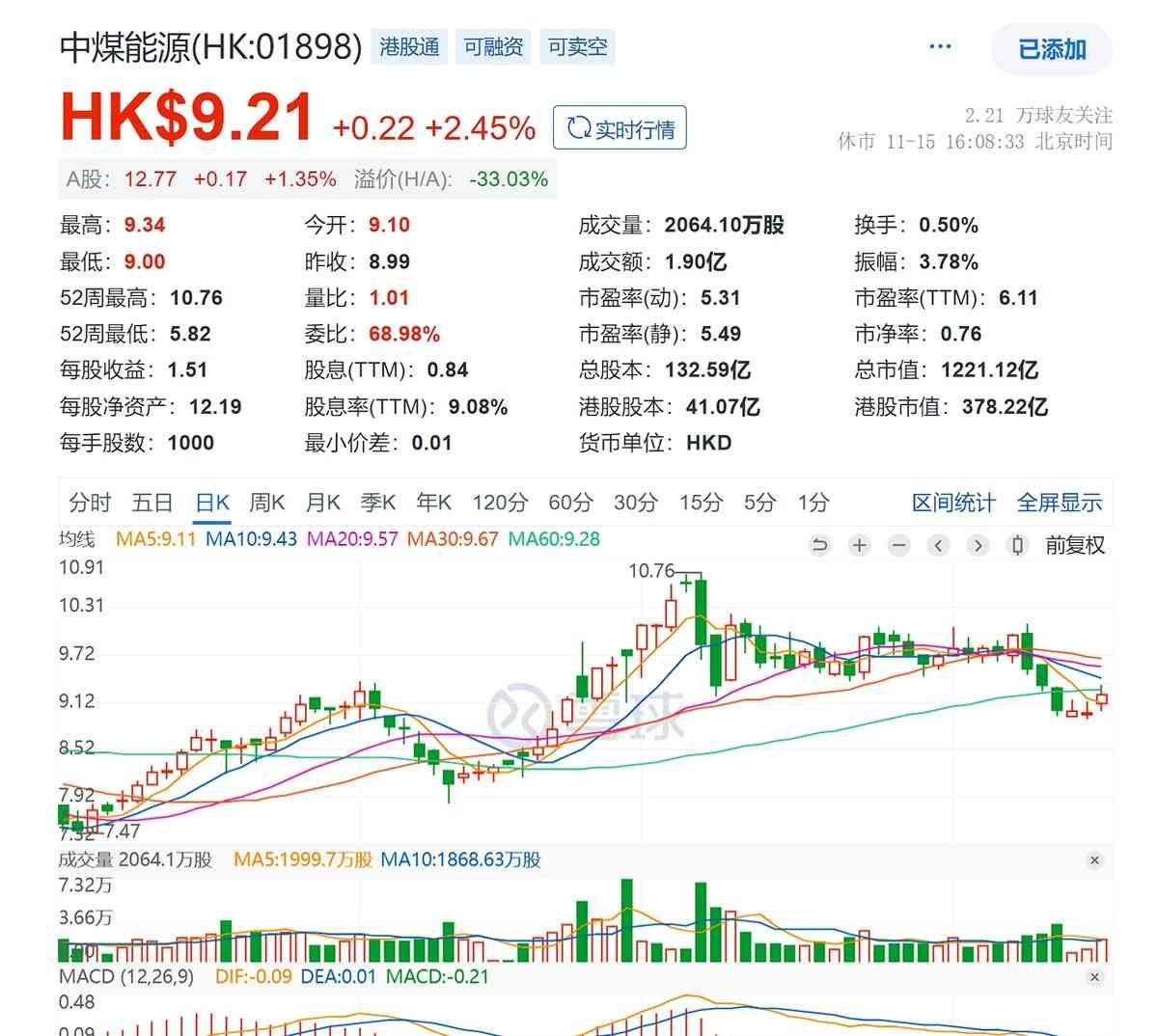This screenshot has height=1036, width=1158.
Task: Open 全屏显示 full screen chart view
Action: coord(1059,503)
